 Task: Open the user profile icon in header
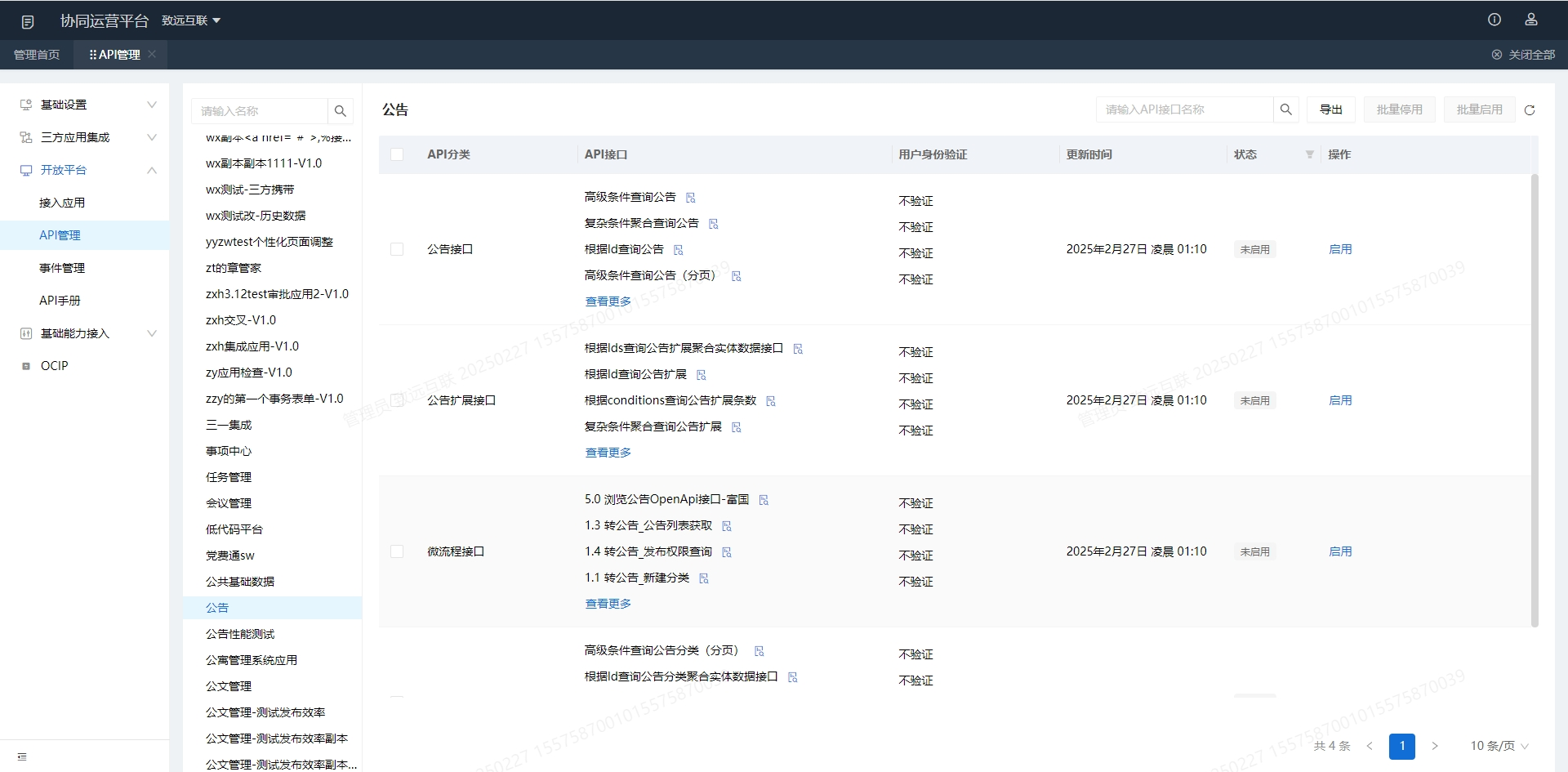pos(1531,20)
